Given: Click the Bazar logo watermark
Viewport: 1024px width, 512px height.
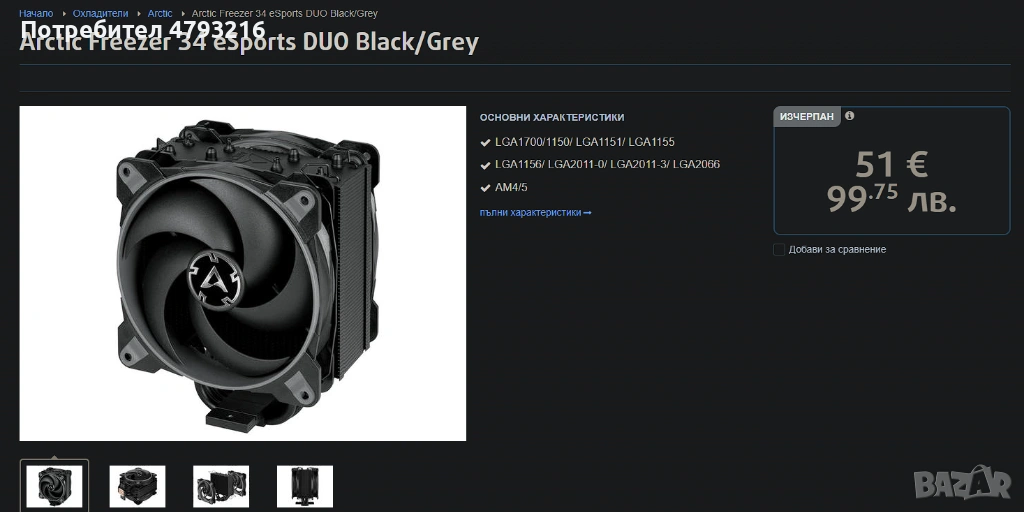Looking at the screenshot, I should pos(962,483).
